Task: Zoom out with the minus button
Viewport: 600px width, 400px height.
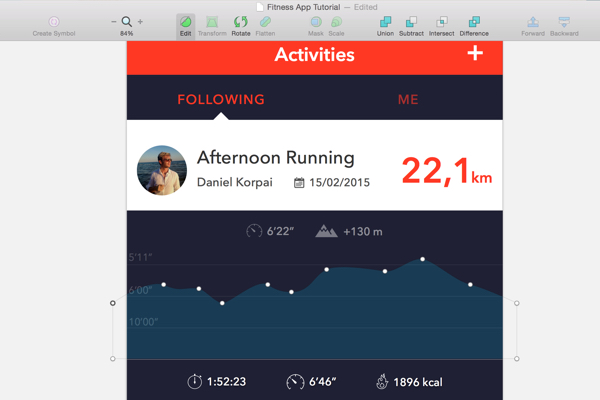Action: coord(114,22)
